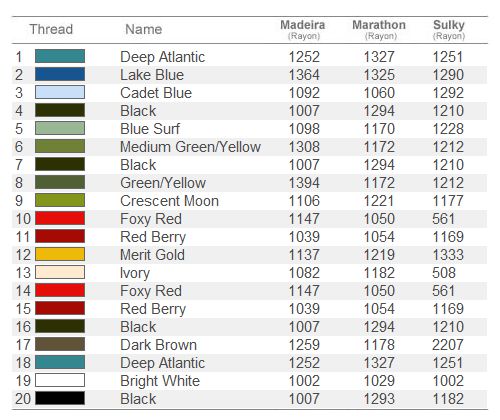The height and width of the screenshot is (420, 500).
Task: Select the Merit Gold yellow swatch
Action: [x=60, y=254]
